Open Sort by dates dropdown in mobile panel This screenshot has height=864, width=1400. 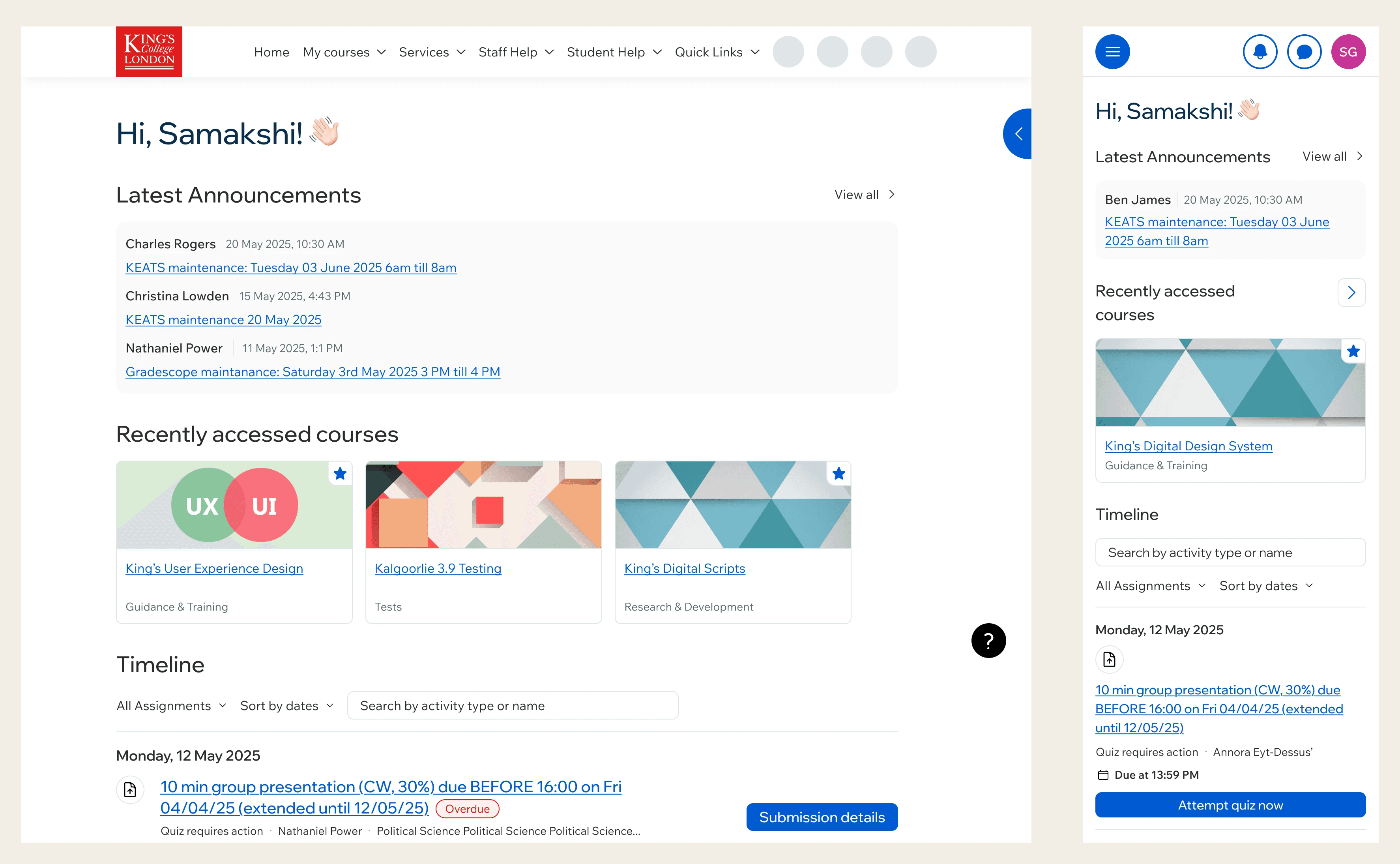(x=1266, y=586)
